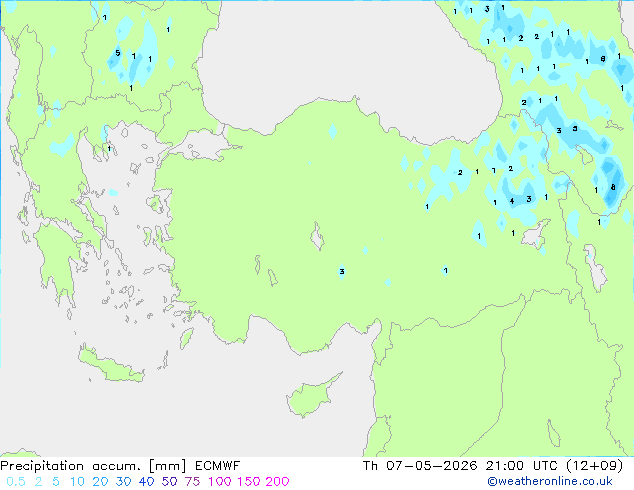The image size is (634, 490).
Task: Click the forecast date 'Th 07-05-2026 21:00 UTC (12+09)'
Action: click(x=493, y=466)
